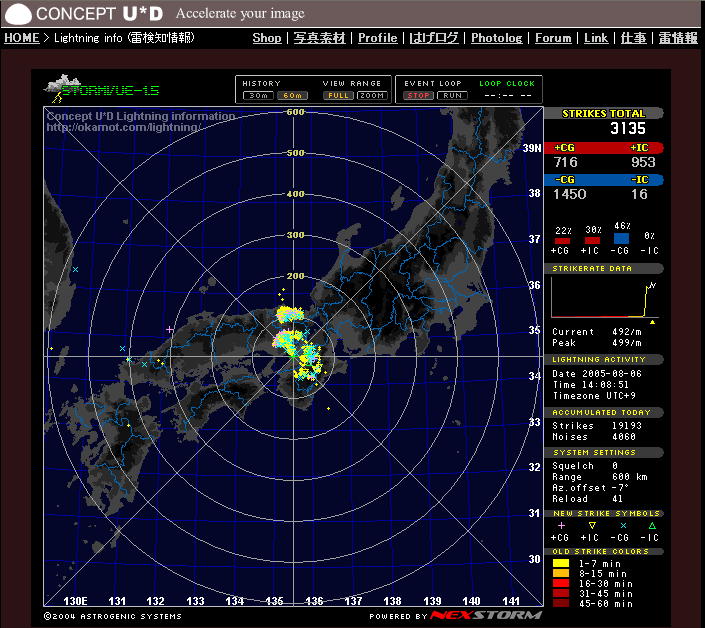Click the pink +CG strike symbol
The image size is (705, 628).
[561, 525]
